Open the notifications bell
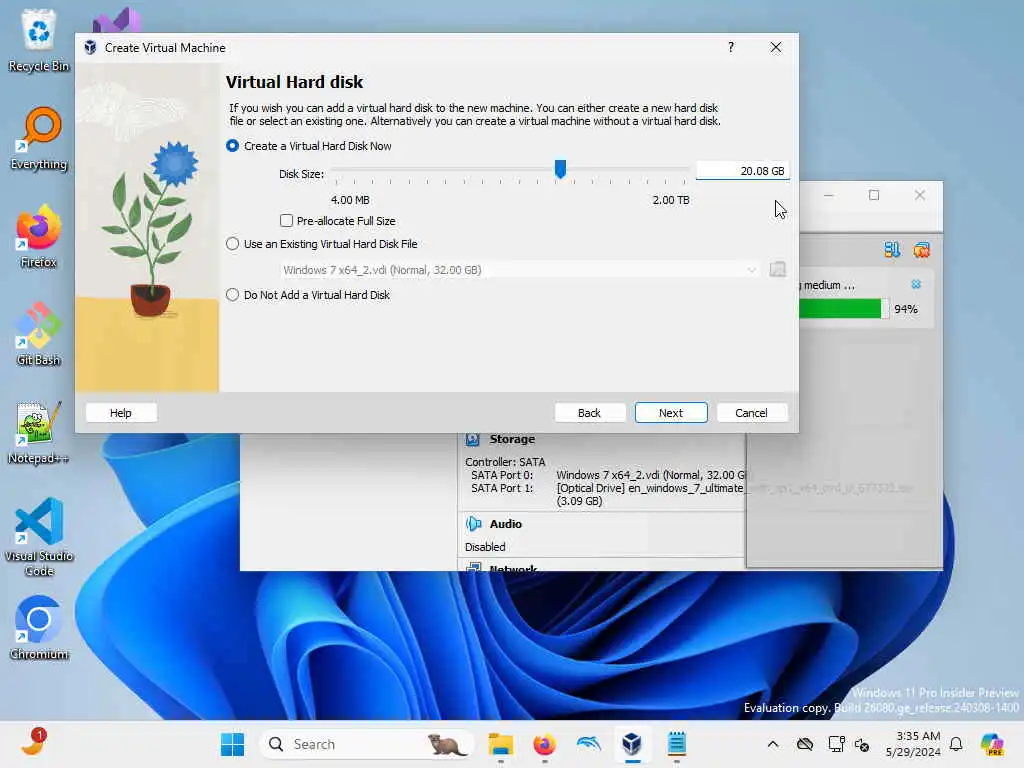The height and width of the screenshot is (768, 1024). click(x=956, y=744)
